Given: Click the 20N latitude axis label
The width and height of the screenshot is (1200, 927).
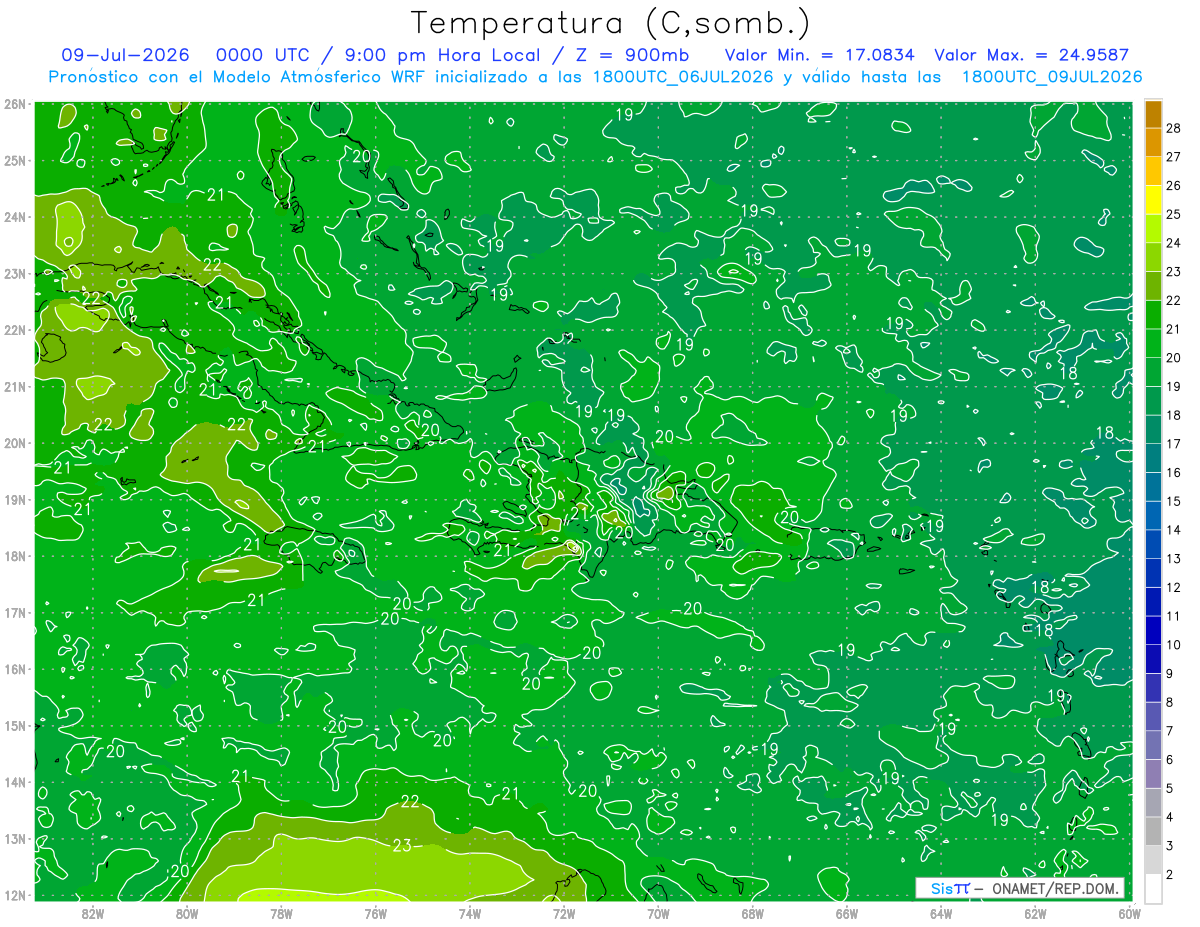Looking at the screenshot, I should click(15, 443).
